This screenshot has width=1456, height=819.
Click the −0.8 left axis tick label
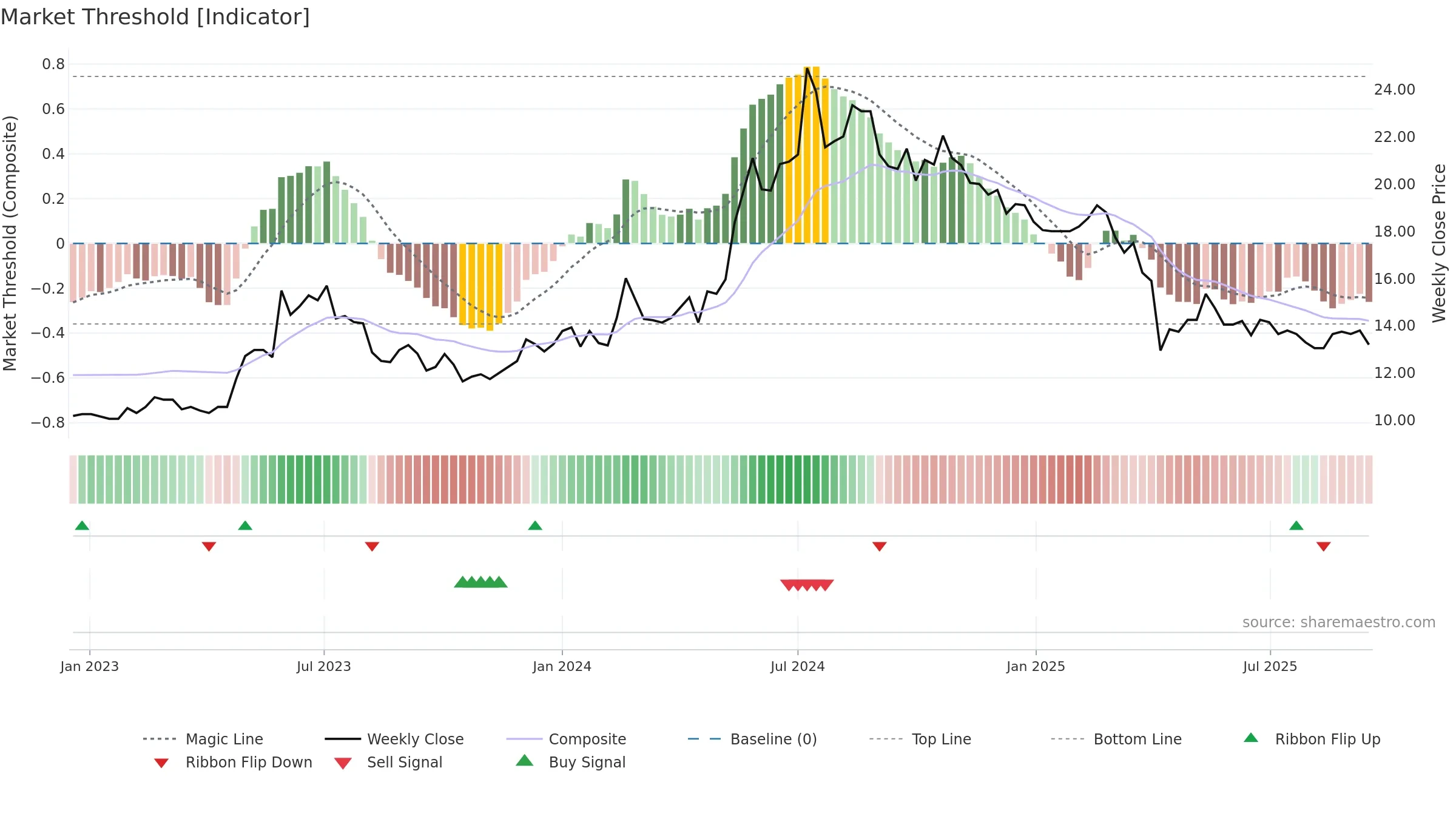[48, 422]
